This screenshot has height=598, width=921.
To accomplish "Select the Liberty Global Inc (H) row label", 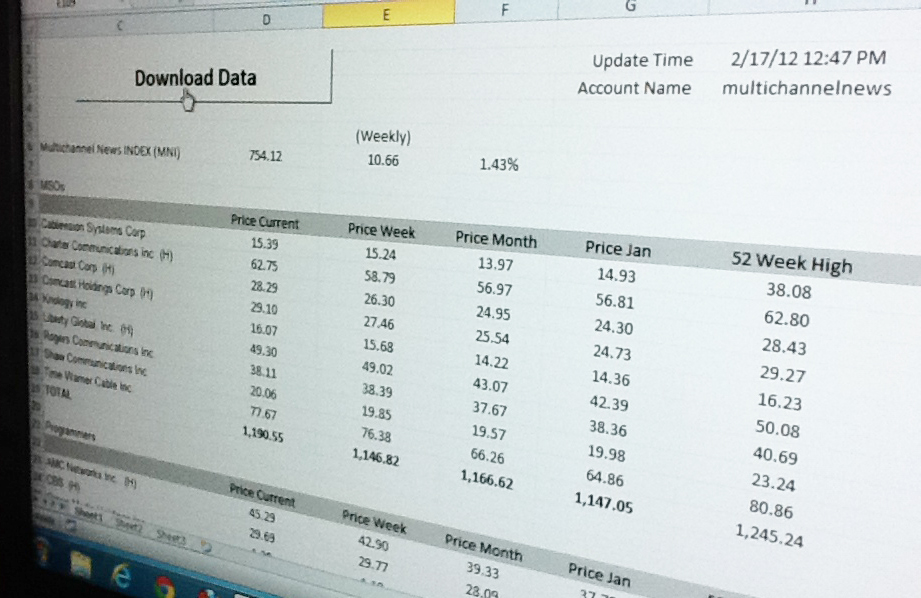I will (88, 323).
